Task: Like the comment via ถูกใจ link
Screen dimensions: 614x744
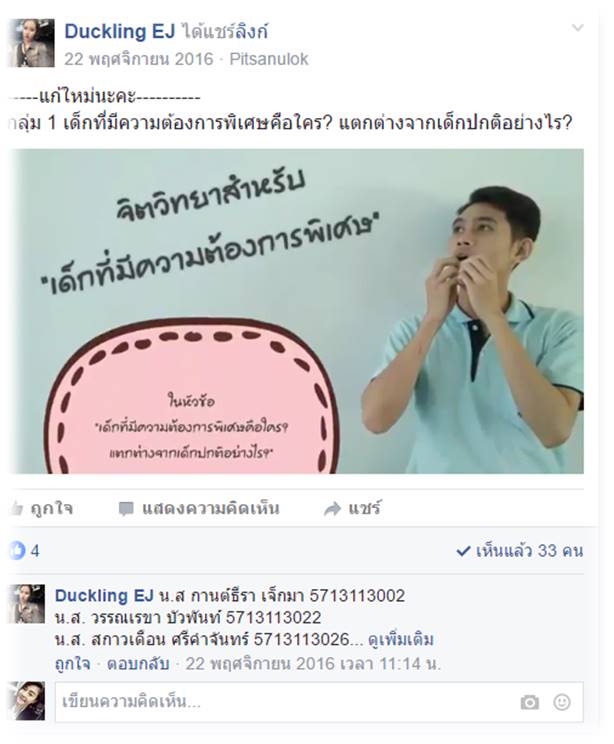Action: click(x=72, y=663)
